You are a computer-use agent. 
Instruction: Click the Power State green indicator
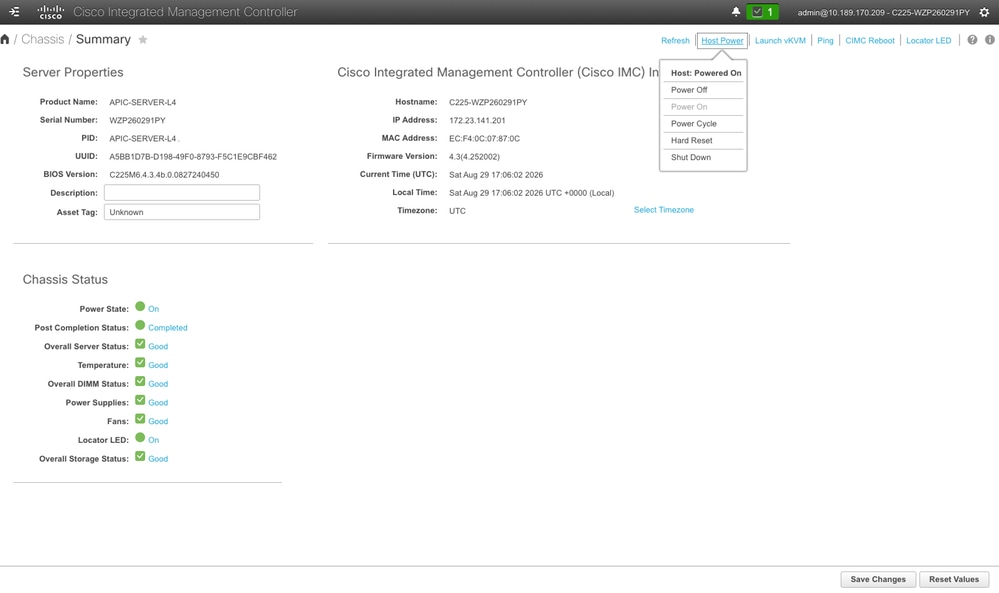(140, 306)
